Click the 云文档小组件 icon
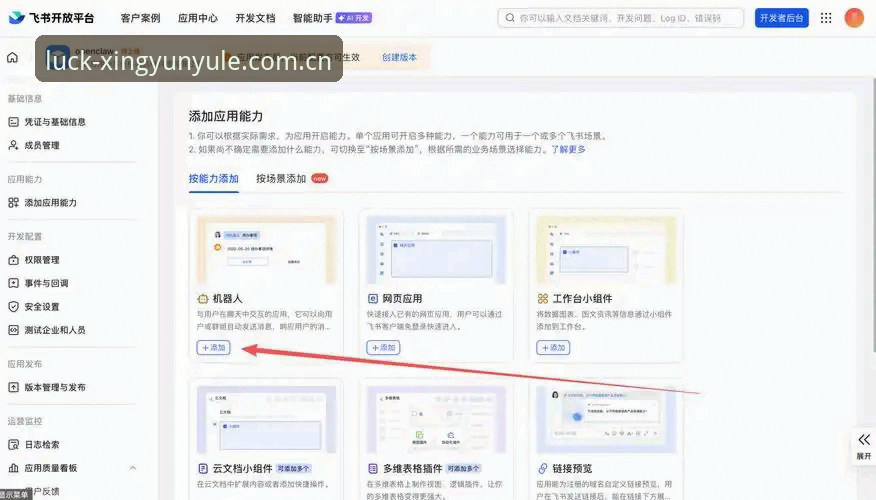876x500 pixels. click(x=203, y=468)
